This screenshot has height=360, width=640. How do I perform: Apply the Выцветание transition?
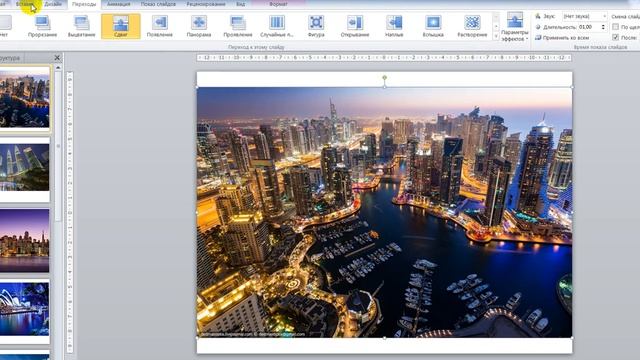(x=82, y=27)
